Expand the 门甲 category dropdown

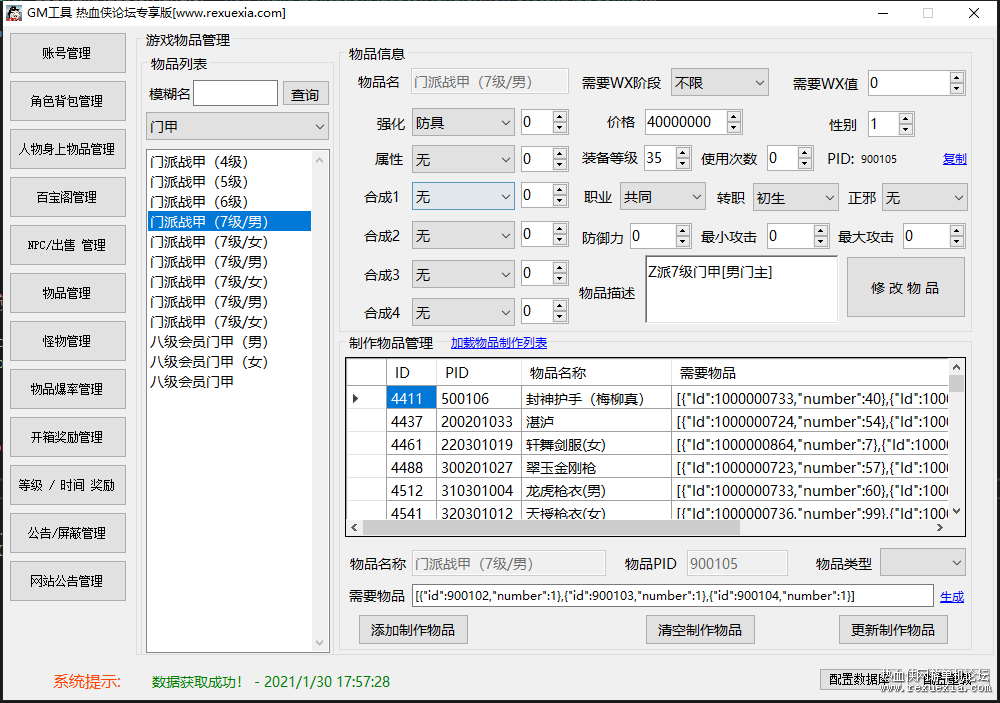[237, 126]
